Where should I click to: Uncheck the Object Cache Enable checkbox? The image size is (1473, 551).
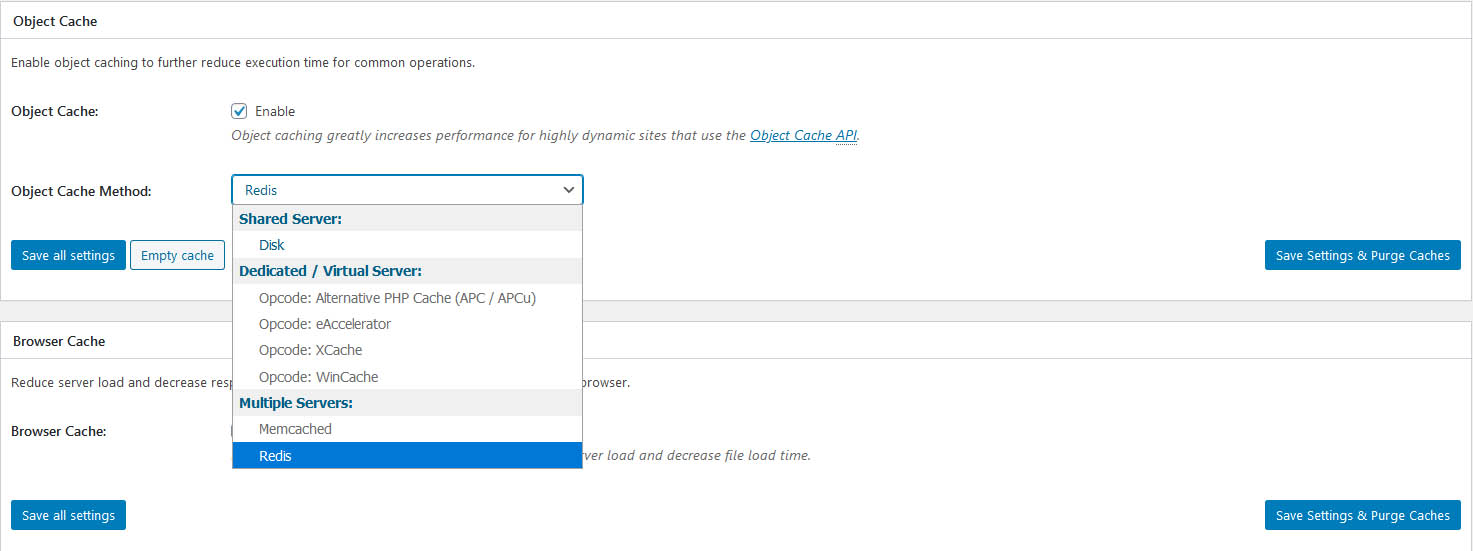click(239, 111)
